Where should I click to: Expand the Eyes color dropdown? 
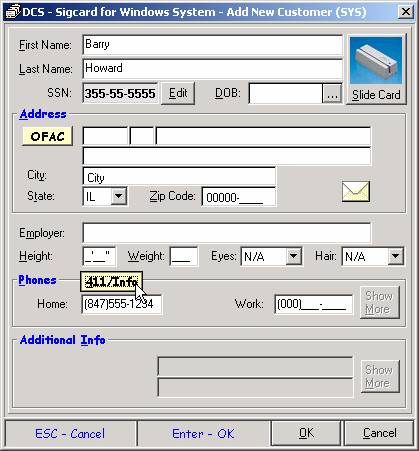294,256
